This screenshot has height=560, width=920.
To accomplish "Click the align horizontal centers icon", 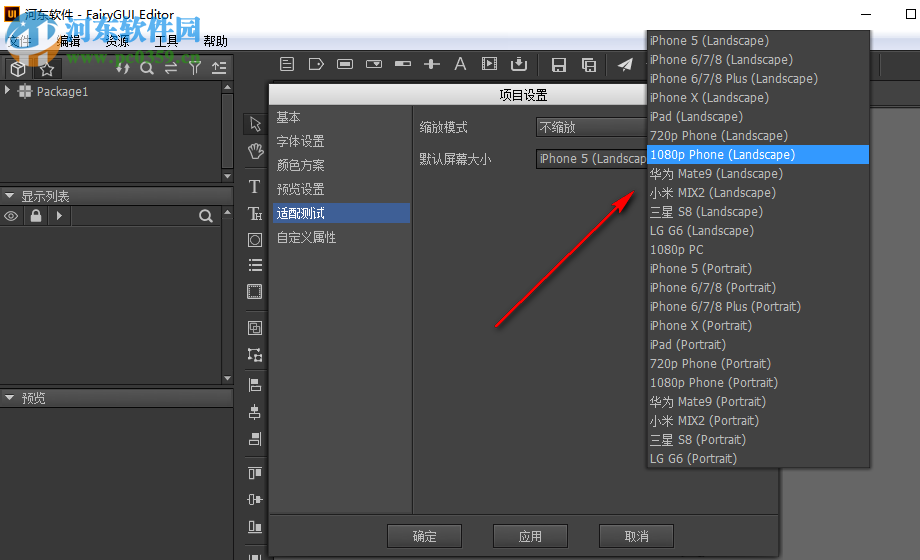I will point(255,412).
